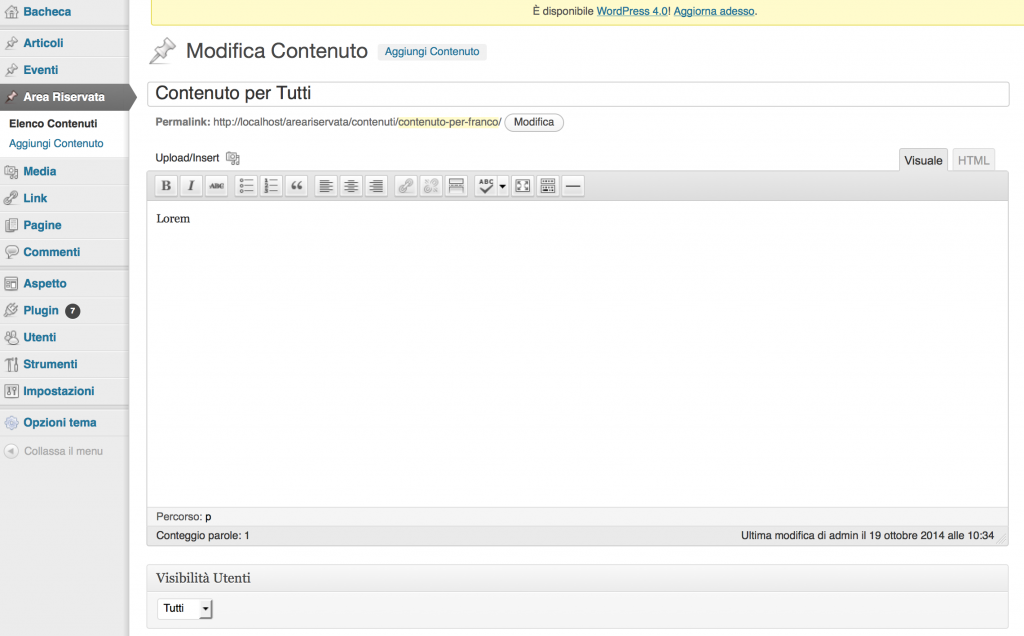Screen dimensions: 1024x636
Task: Follow the Aggiorna adesso link
Action: pyautogui.click(x=714, y=11)
